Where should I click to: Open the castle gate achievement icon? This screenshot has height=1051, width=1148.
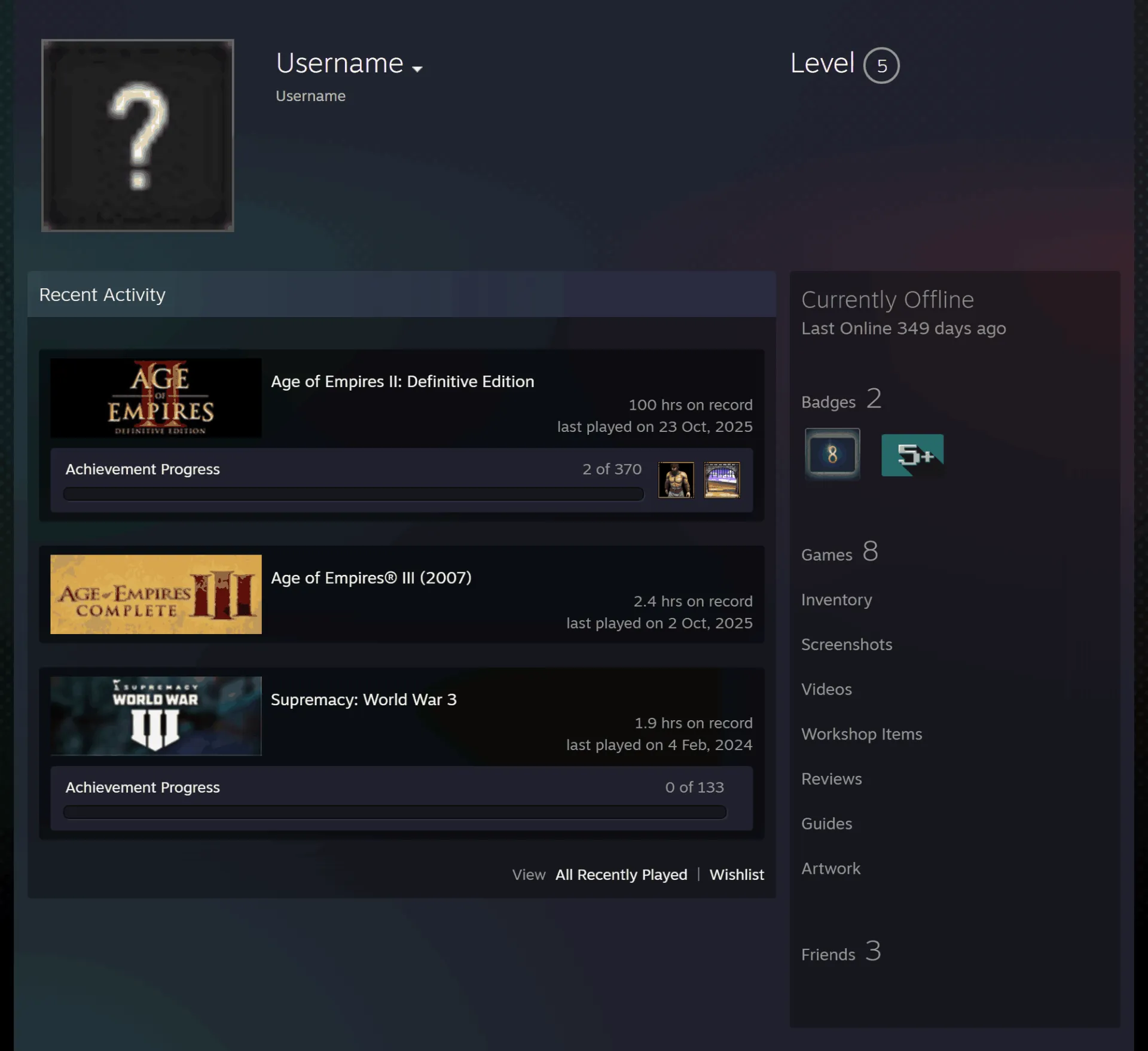[722, 480]
